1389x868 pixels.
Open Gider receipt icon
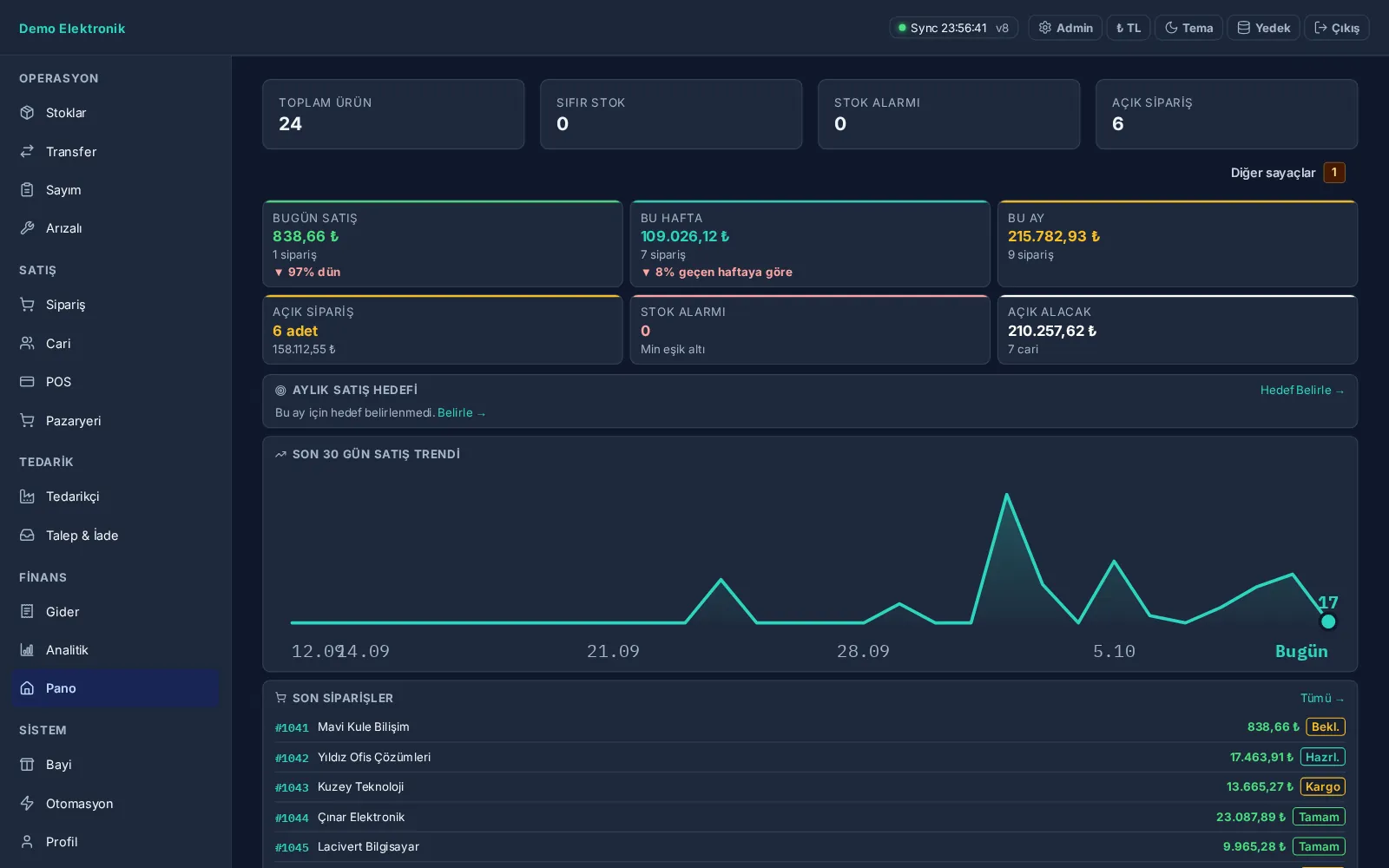[x=27, y=611]
